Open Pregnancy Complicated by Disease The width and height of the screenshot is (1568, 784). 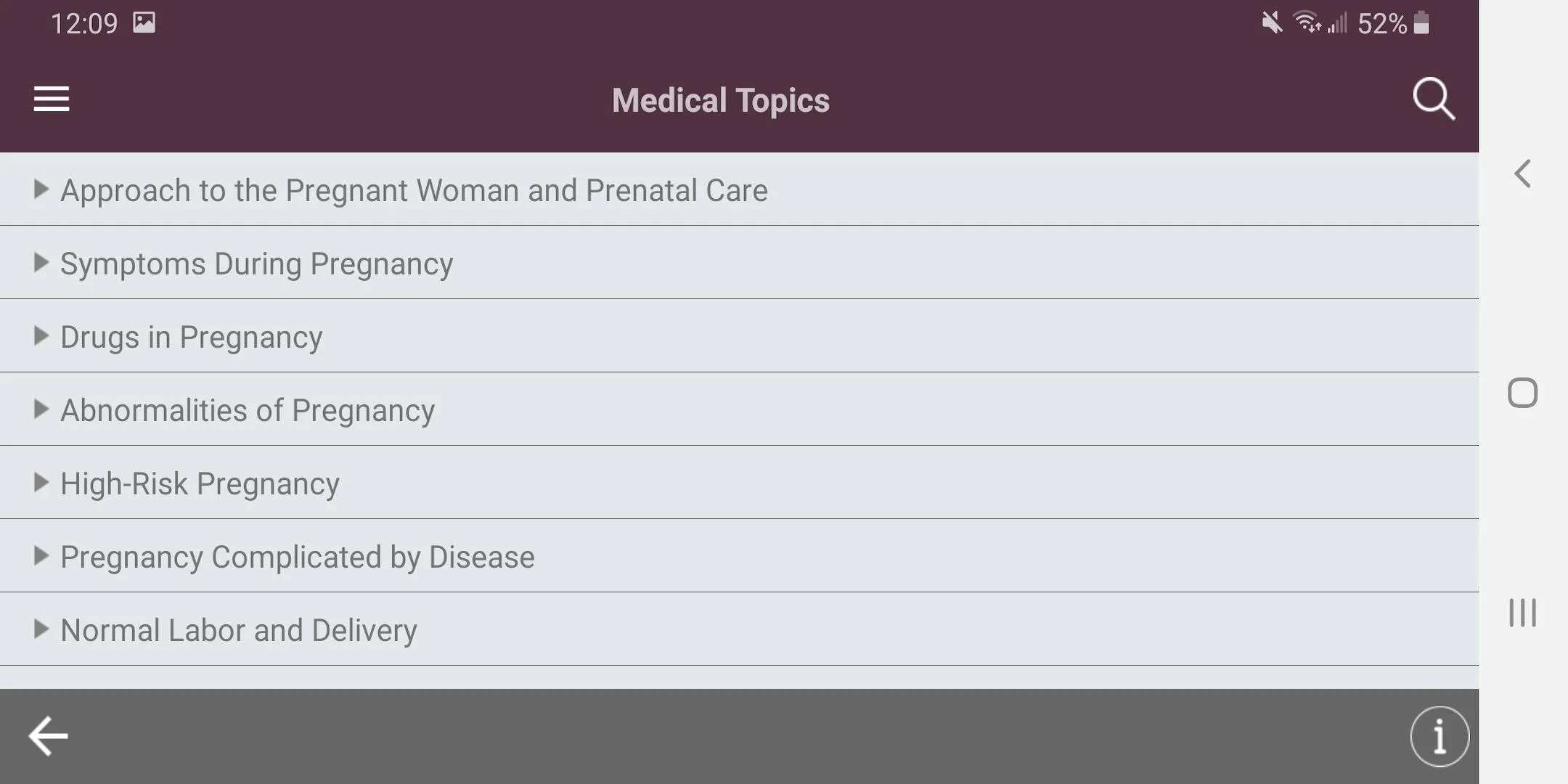[x=297, y=556]
